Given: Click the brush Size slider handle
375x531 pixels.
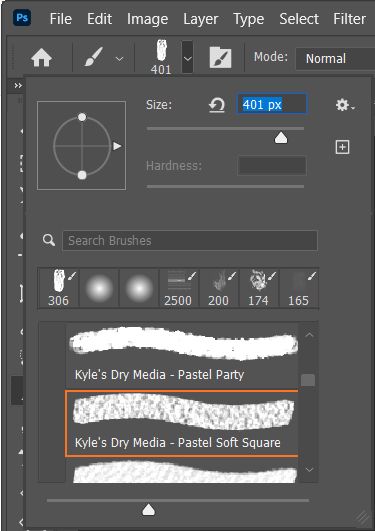Looking at the screenshot, I should 281,137.
